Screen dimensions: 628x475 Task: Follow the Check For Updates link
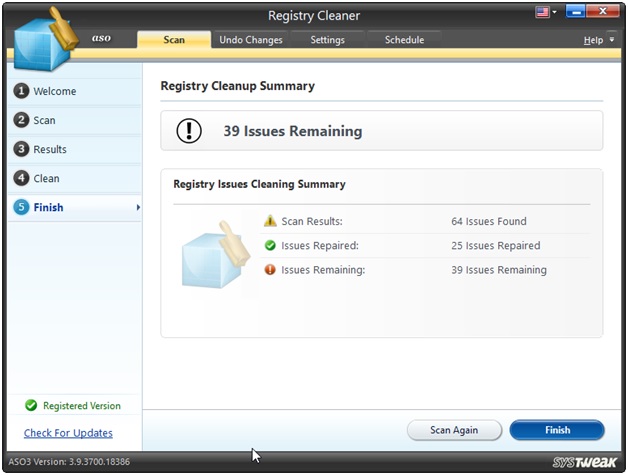pyautogui.click(x=68, y=433)
